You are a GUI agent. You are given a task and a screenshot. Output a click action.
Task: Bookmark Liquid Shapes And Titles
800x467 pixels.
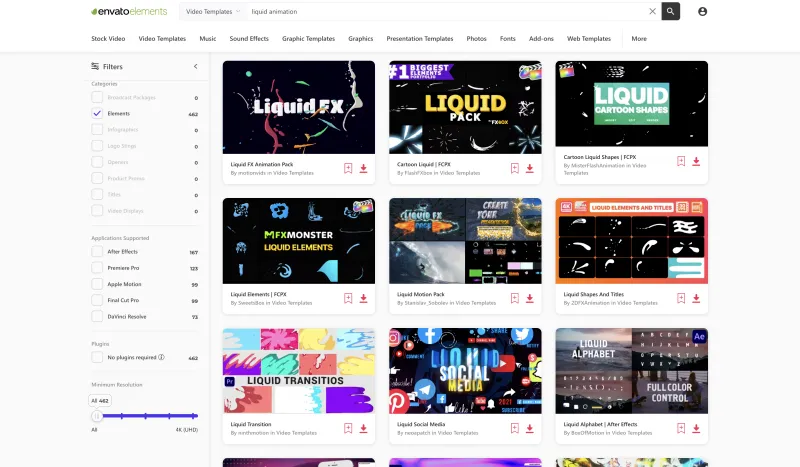click(x=681, y=298)
